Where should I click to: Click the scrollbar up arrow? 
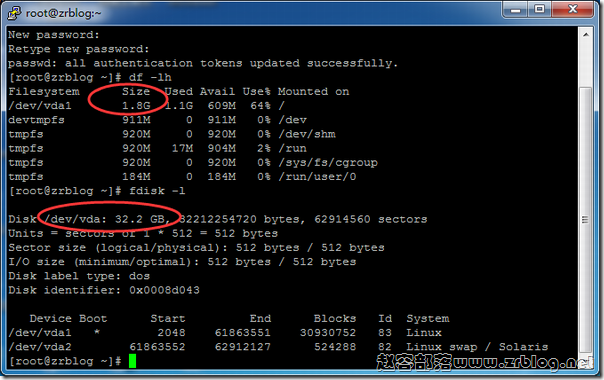[586, 35]
